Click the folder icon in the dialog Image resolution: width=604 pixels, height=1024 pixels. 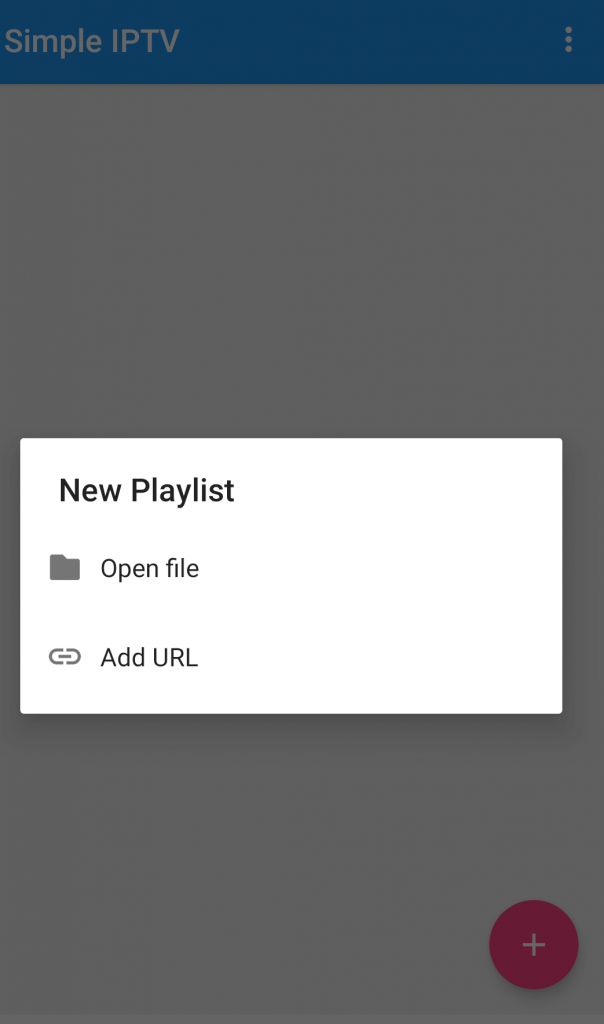(65, 568)
